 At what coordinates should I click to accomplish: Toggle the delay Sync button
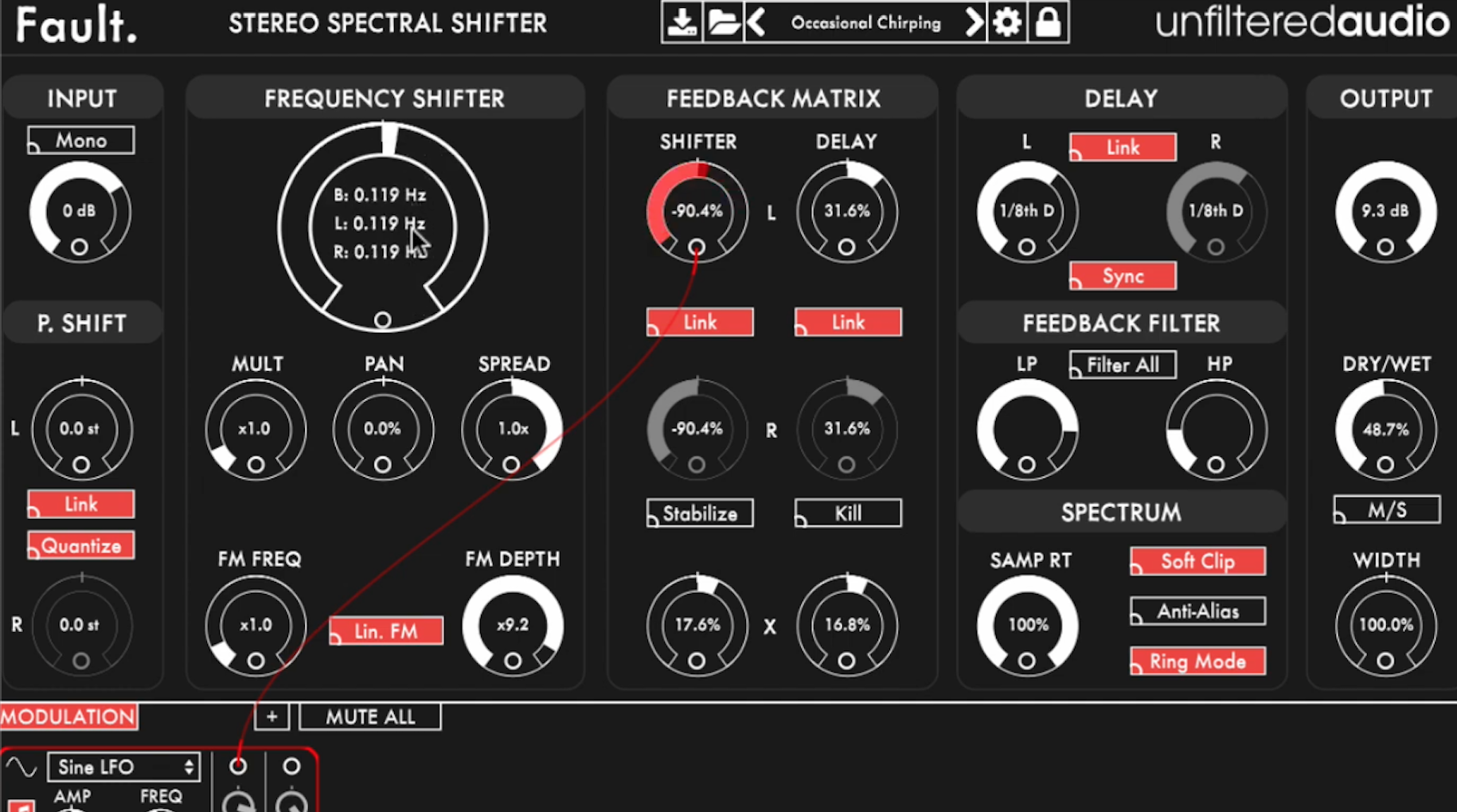pyautogui.click(x=1123, y=276)
